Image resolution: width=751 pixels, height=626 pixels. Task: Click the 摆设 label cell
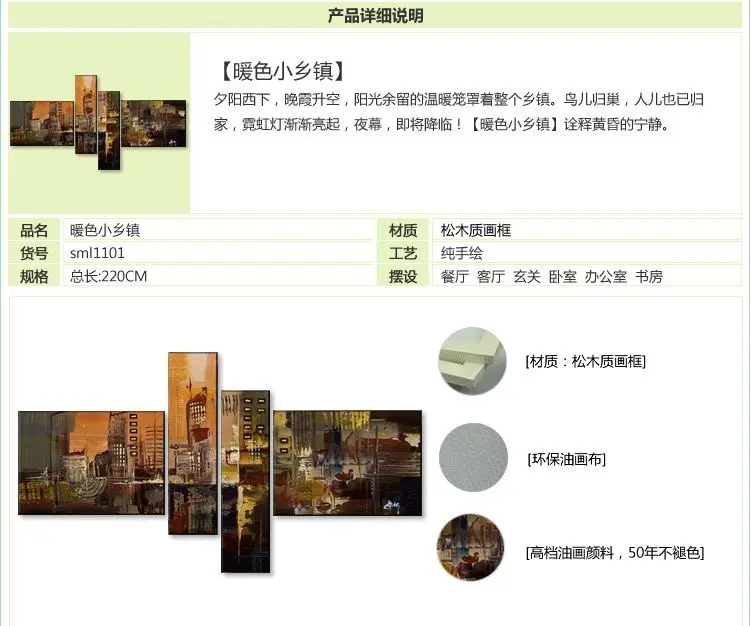click(x=403, y=276)
